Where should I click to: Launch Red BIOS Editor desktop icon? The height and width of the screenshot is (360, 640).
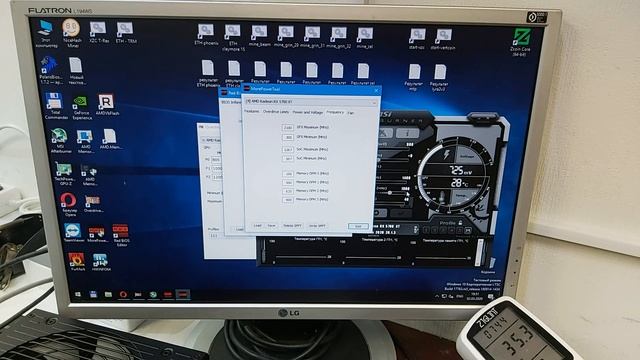tap(121, 235)
